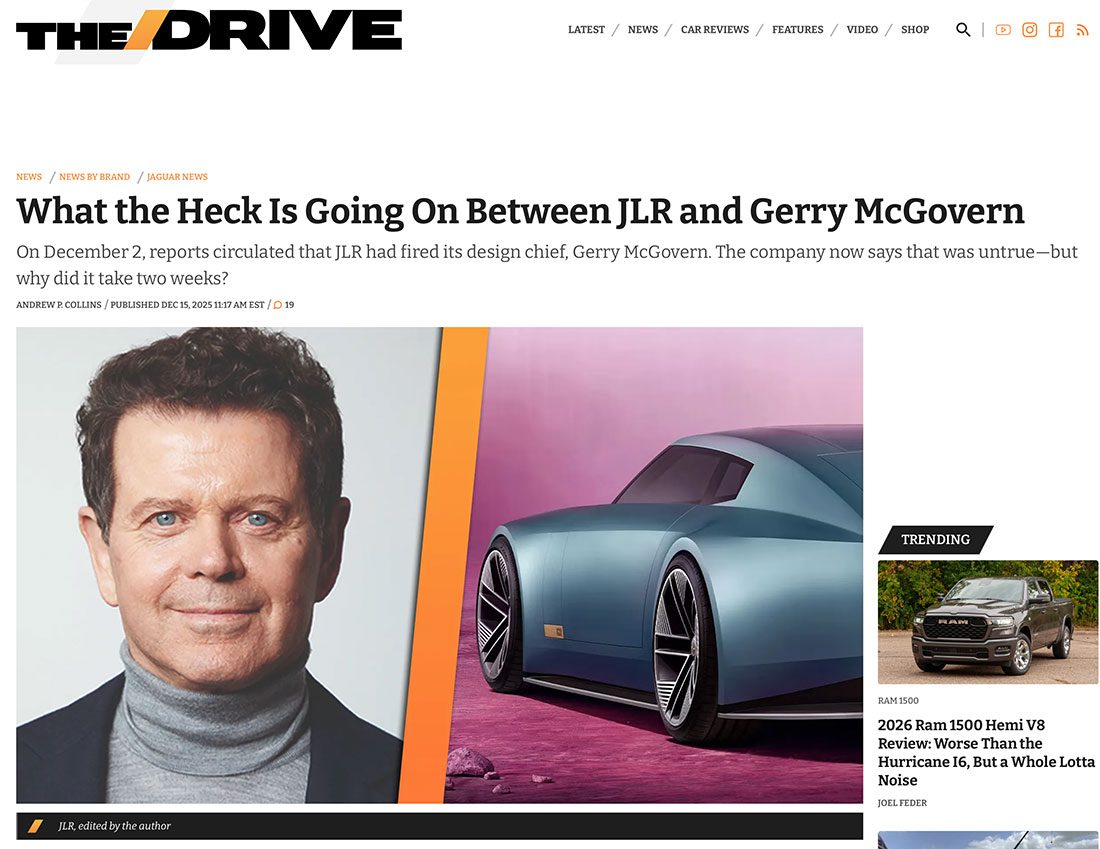Screen dimensions: 1100x849
Task: Go to the Latest menu item
Action: pyautogui.click(x=586, y=29)
